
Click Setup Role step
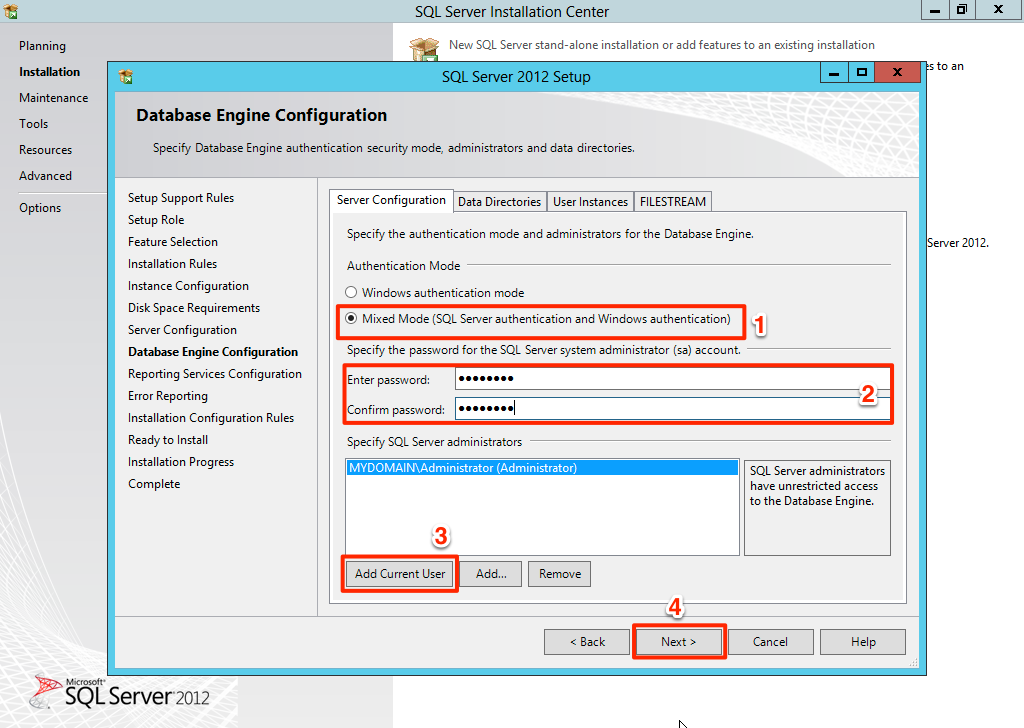point(156,220)
